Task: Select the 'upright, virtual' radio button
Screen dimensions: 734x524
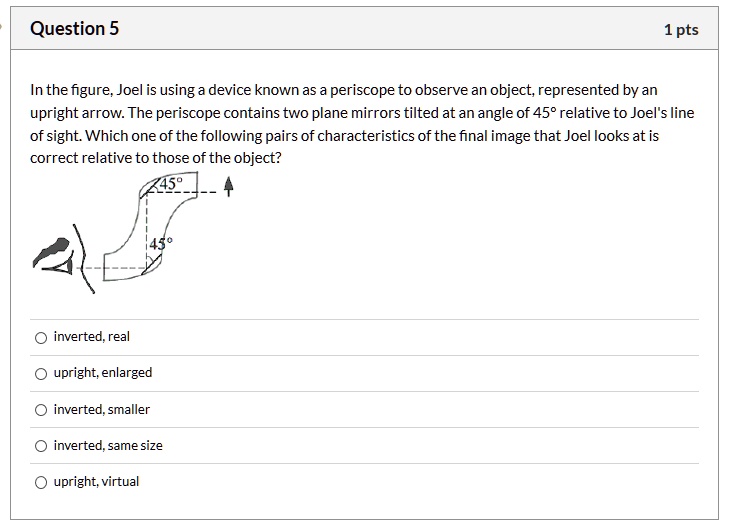Action: point(40,482)
